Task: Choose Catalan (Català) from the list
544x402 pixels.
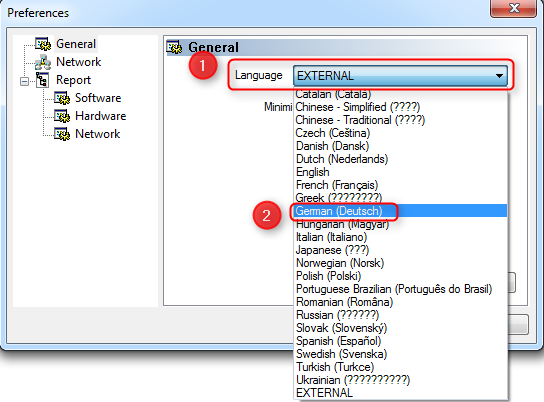Action: (400, 94)
